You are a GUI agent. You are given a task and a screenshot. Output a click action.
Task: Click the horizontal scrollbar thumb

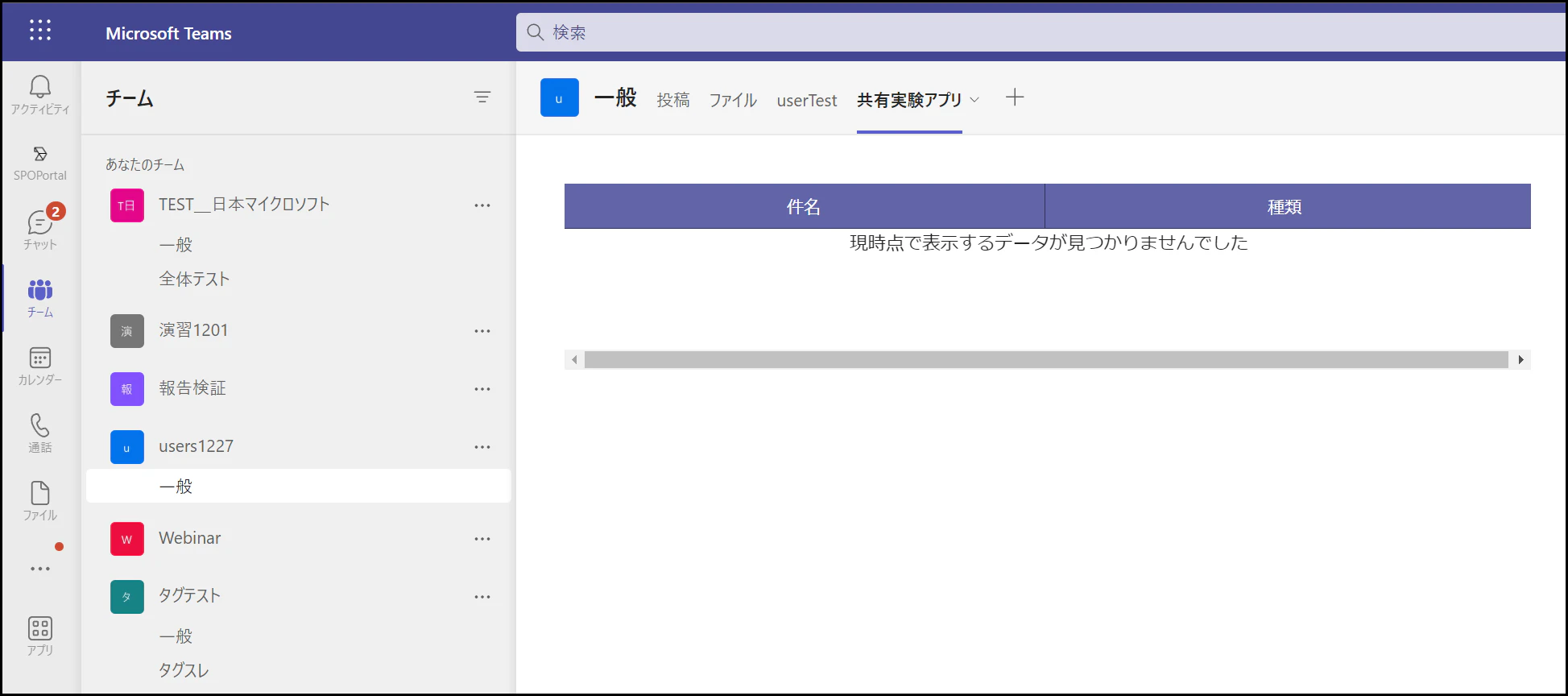1046,360
